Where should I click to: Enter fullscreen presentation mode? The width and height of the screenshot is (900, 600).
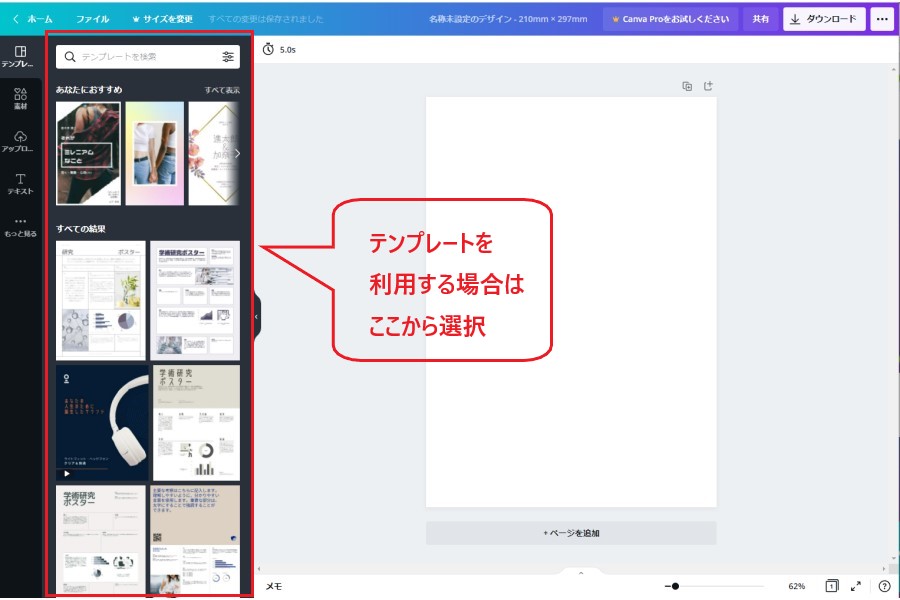point(856,586)
